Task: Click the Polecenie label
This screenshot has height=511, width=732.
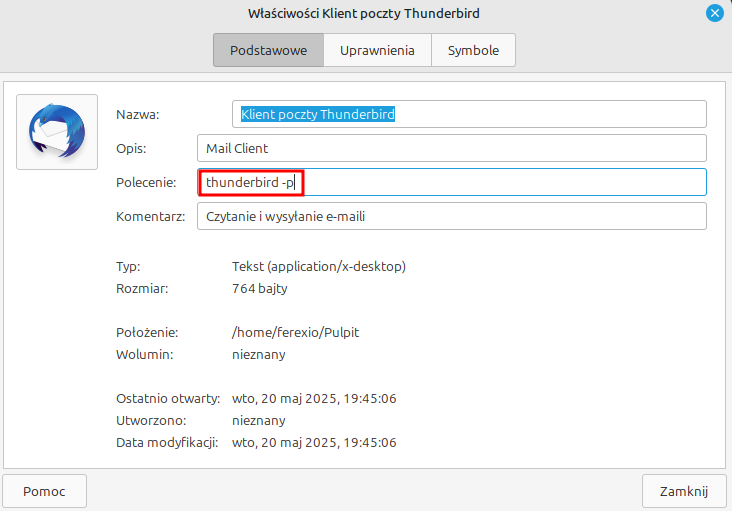Action: tap(146, 182)
